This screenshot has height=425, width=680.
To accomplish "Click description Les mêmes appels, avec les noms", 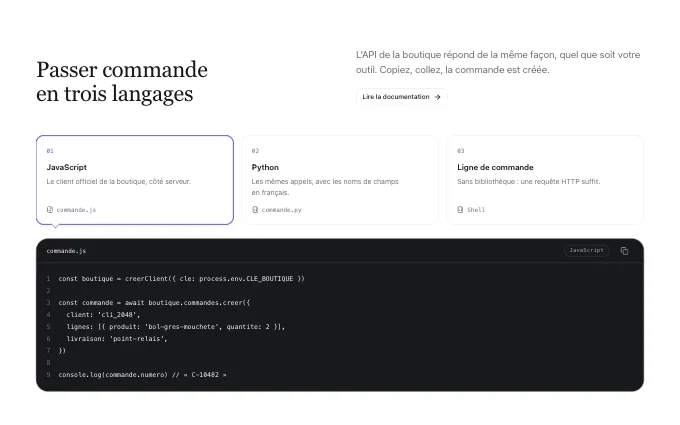I will tap(325, 187).
